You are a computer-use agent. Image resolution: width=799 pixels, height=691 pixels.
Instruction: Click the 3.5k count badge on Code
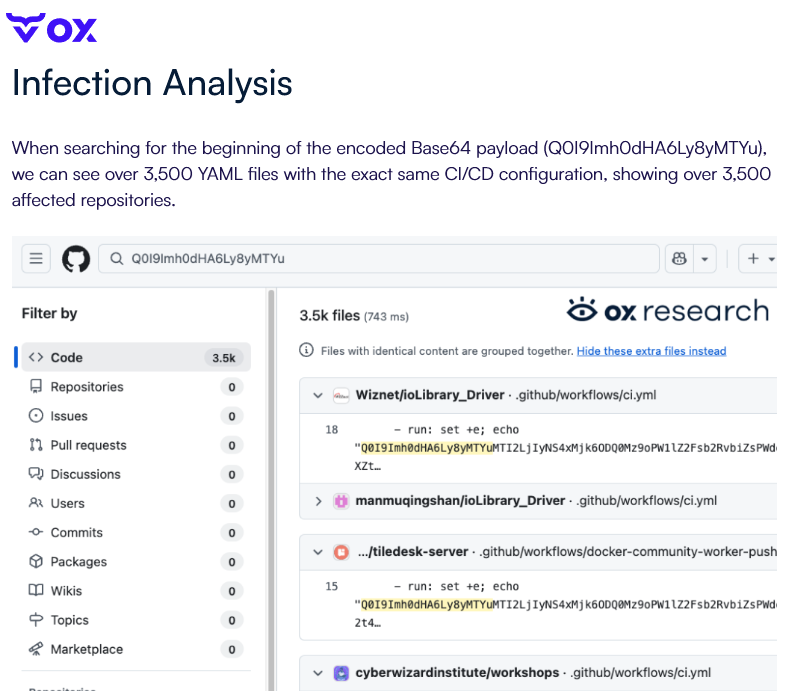[224, 358]
